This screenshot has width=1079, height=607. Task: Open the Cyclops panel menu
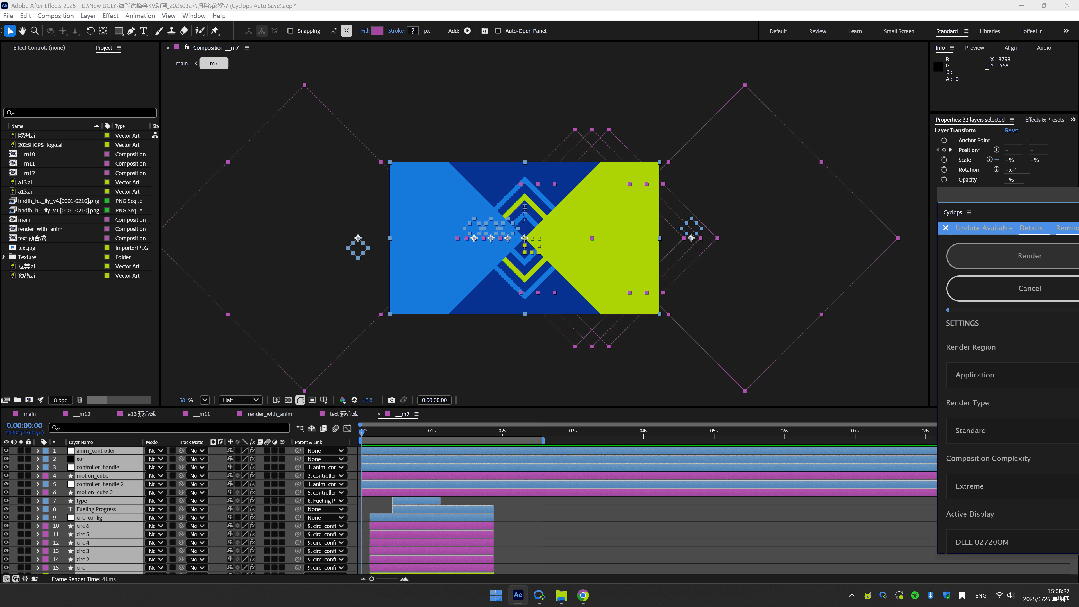coord(969,212)
